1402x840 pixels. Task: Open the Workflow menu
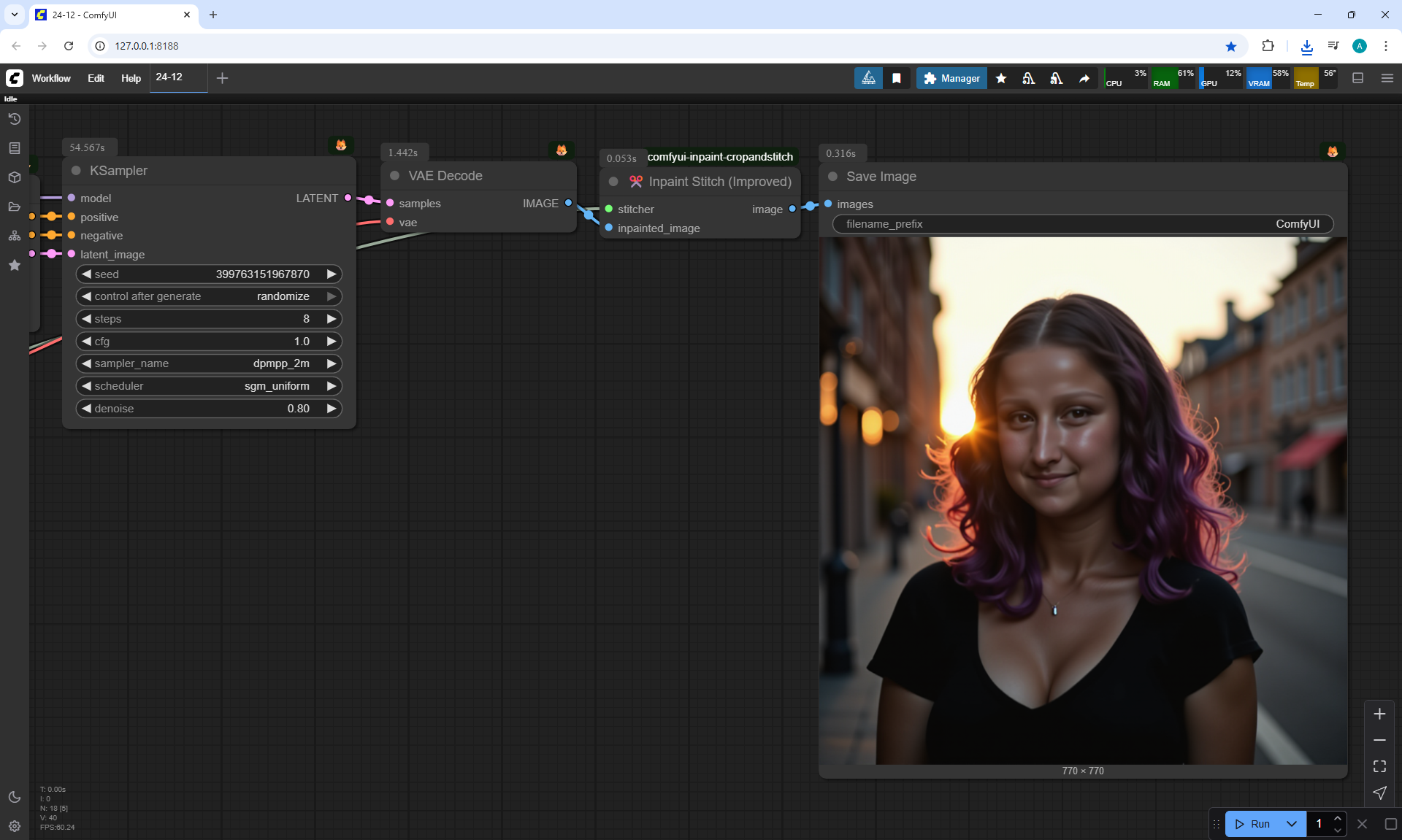51,78
